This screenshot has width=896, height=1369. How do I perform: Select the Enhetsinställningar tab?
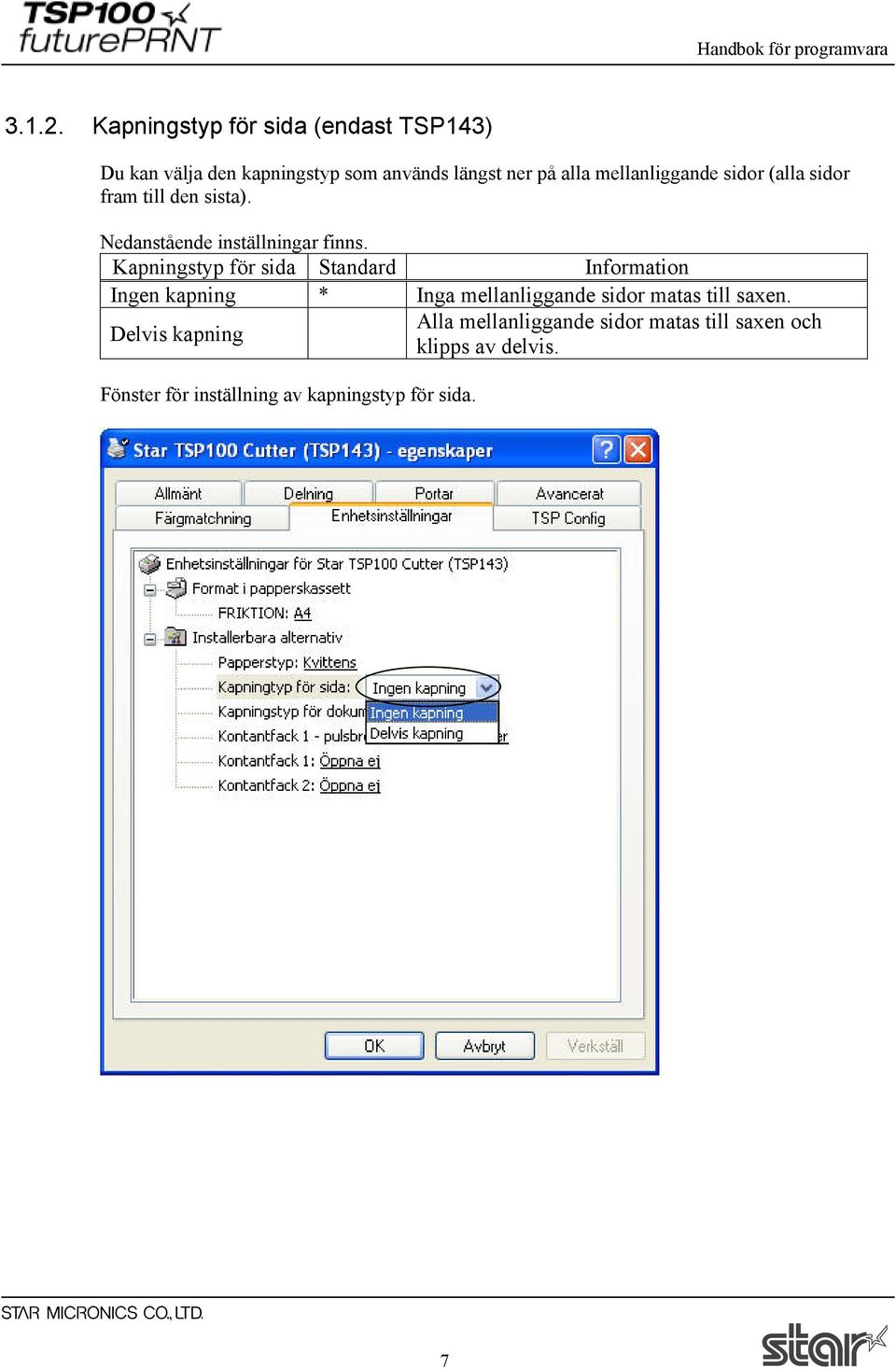pyautogui.click(x=391, y=515)
